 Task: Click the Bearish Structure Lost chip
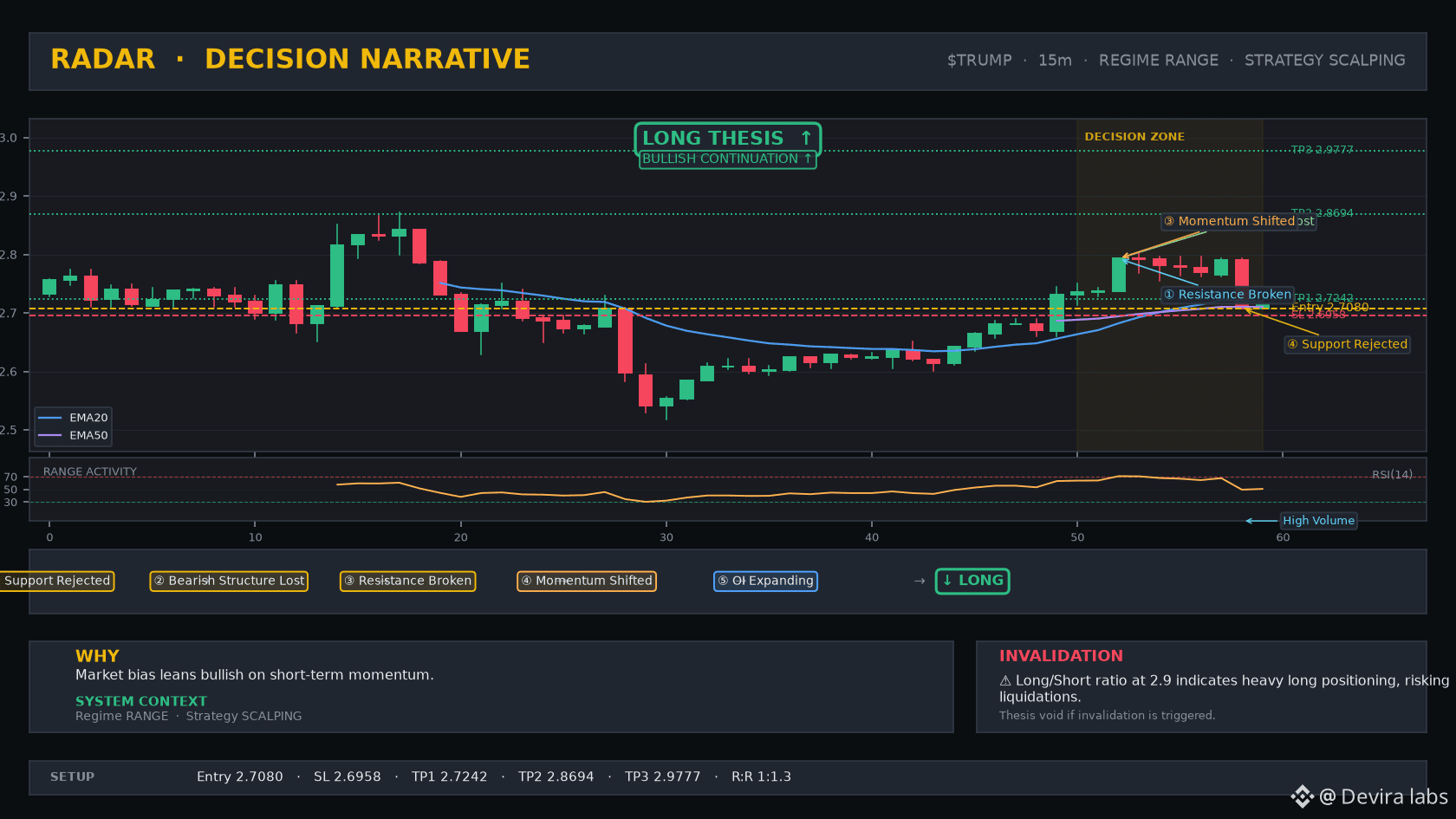tap(229, 581)
